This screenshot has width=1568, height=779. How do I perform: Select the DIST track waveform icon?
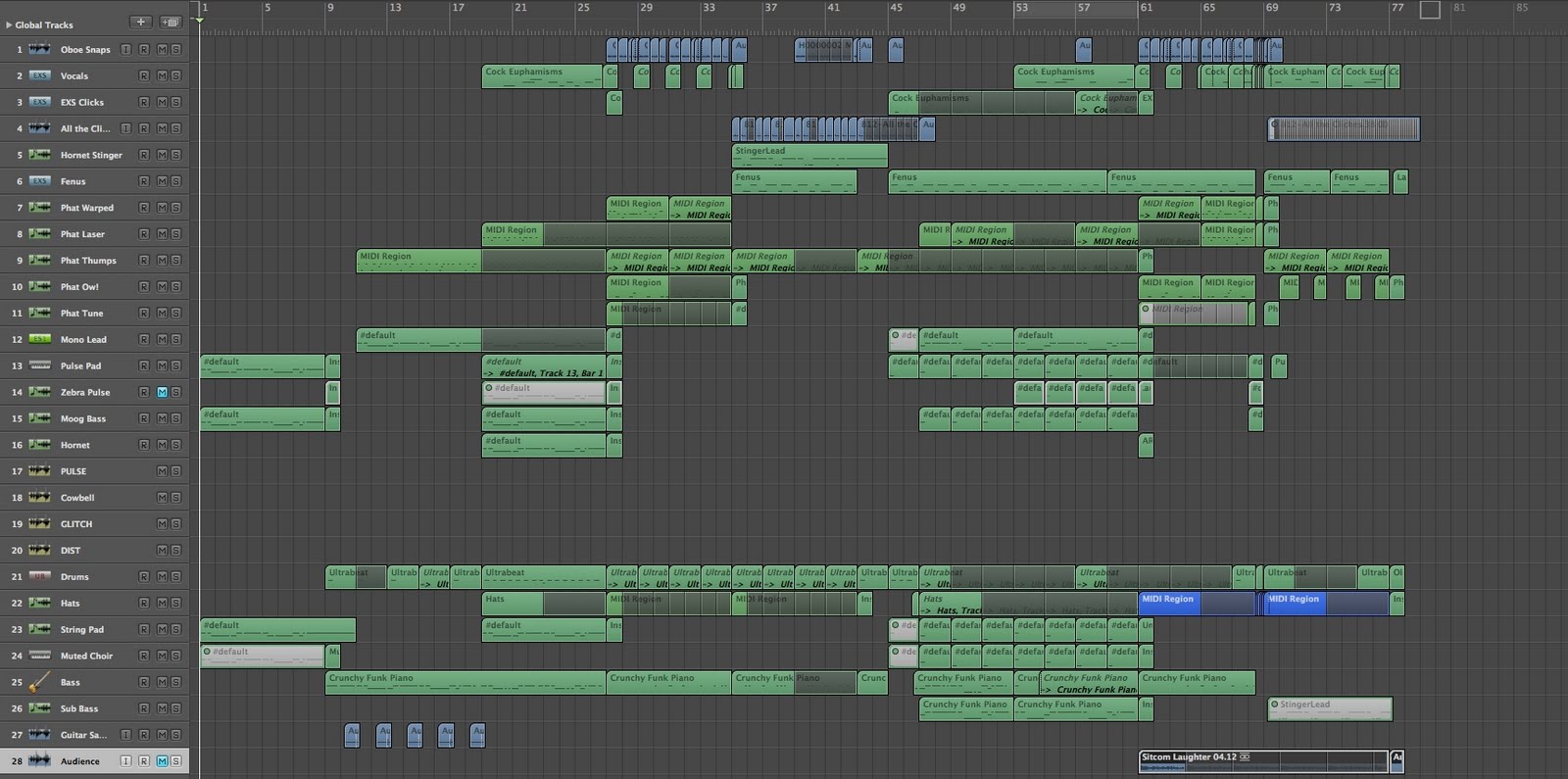[39, 551]
